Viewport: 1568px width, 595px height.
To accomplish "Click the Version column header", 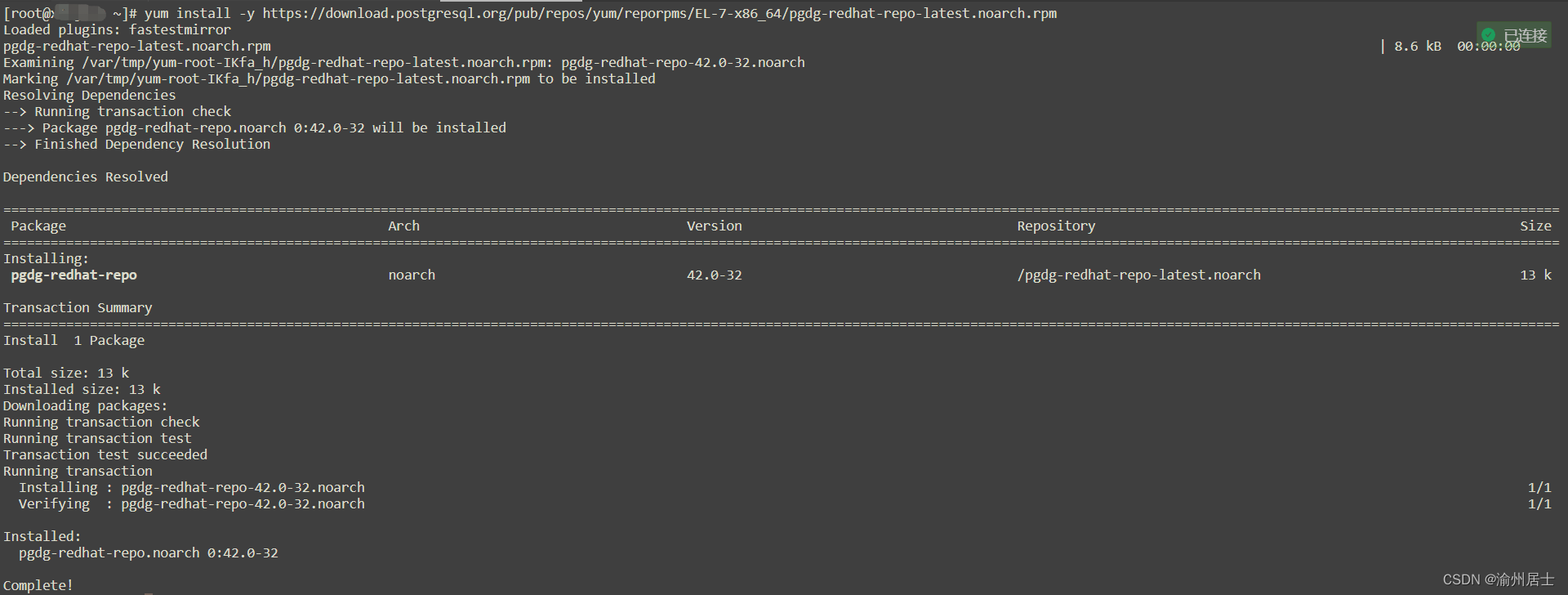I will (714, 226).
